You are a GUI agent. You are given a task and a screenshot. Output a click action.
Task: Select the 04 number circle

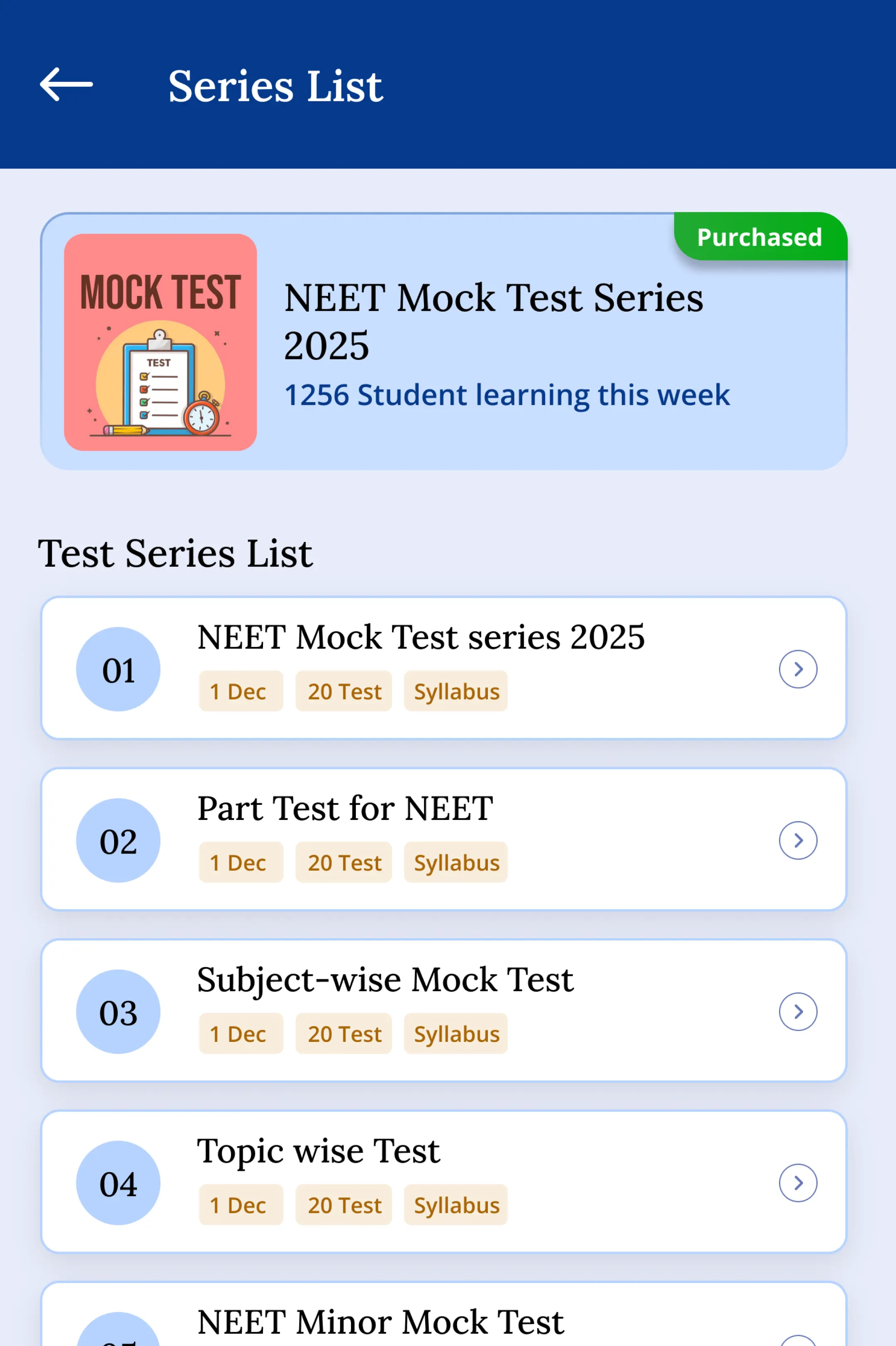(x=118, y=1183)
